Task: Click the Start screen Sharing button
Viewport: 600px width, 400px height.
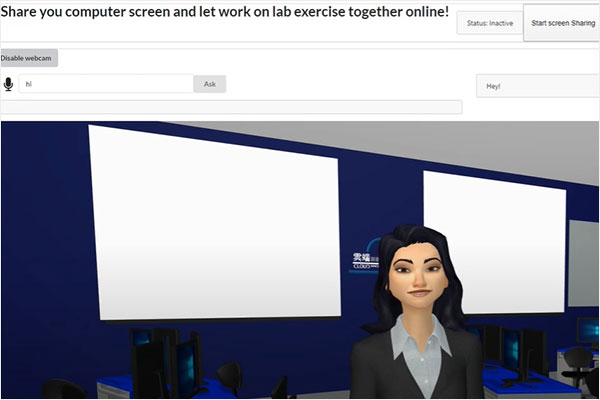Action: click(562, 22)
